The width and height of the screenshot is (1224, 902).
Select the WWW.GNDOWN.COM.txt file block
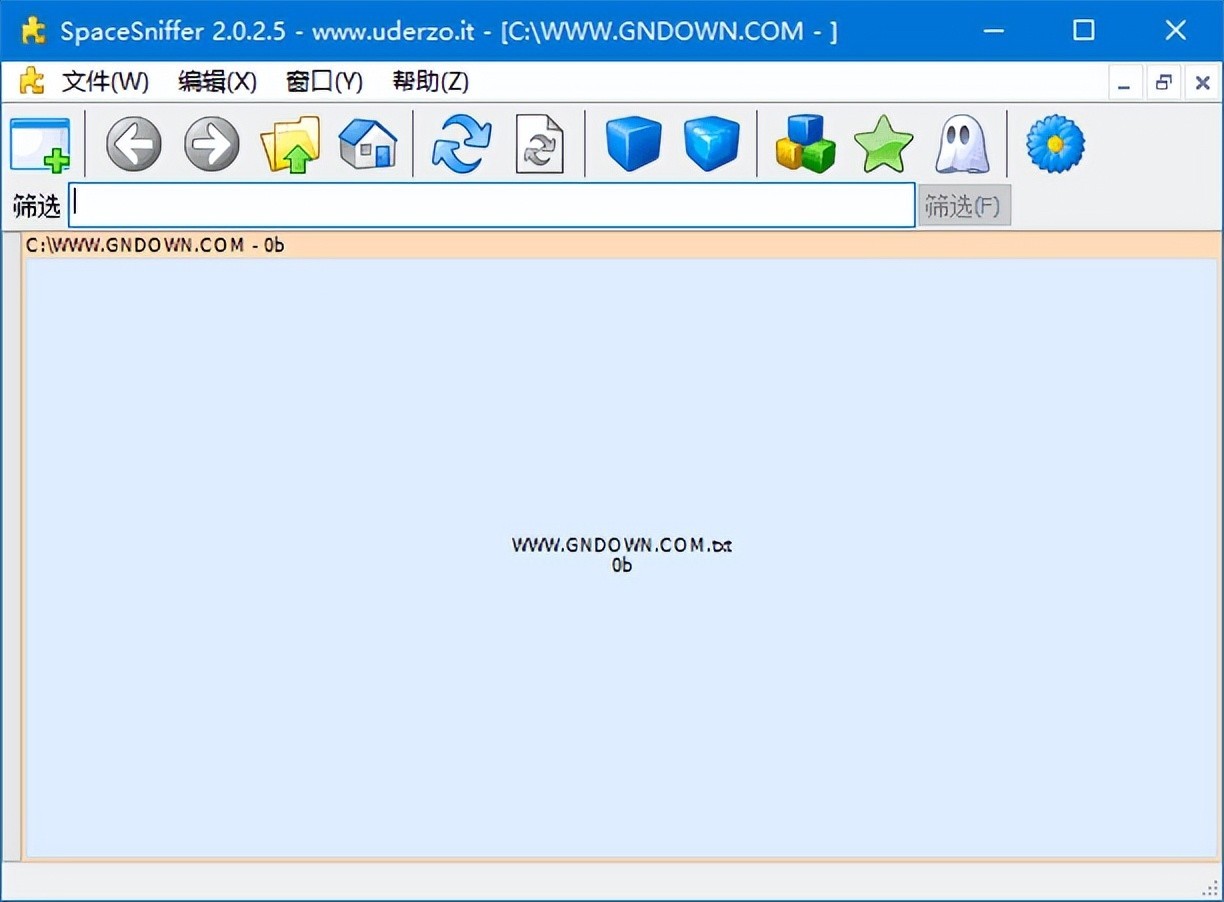[621, 556]
